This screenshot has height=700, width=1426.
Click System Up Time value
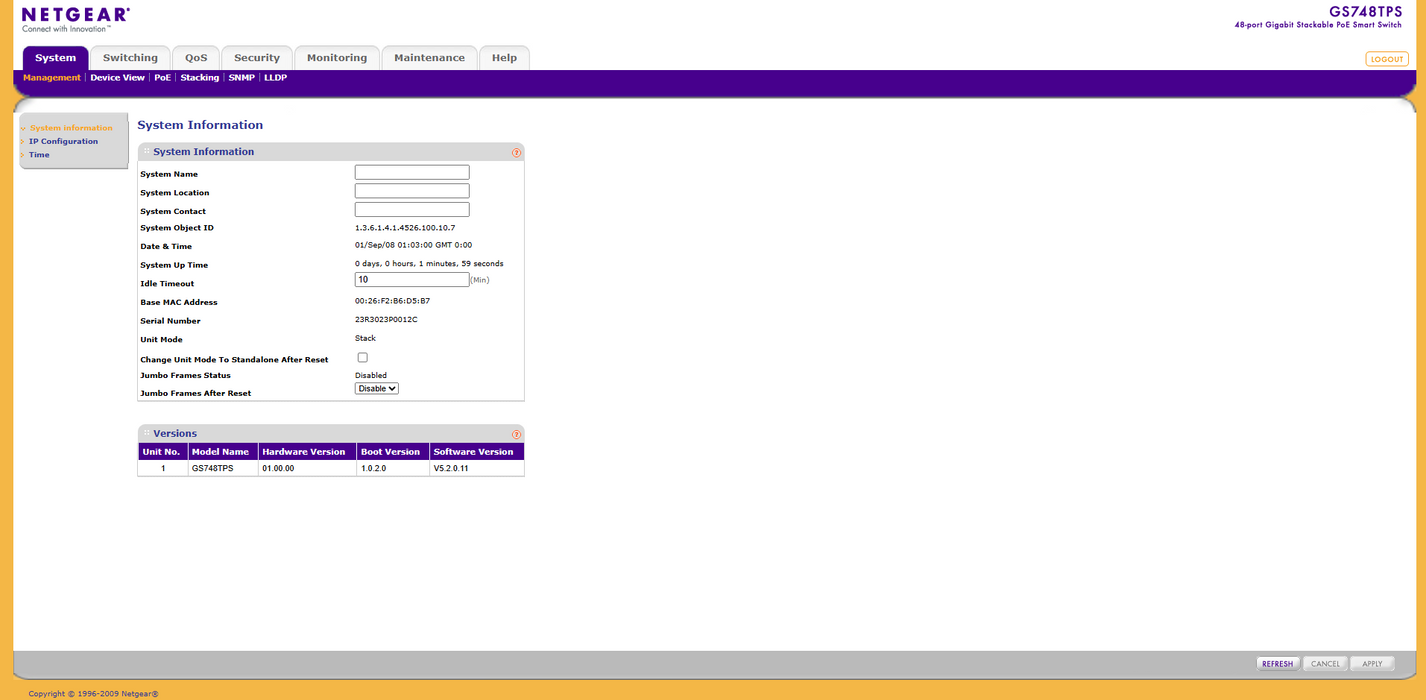click(x=429, y=264)
